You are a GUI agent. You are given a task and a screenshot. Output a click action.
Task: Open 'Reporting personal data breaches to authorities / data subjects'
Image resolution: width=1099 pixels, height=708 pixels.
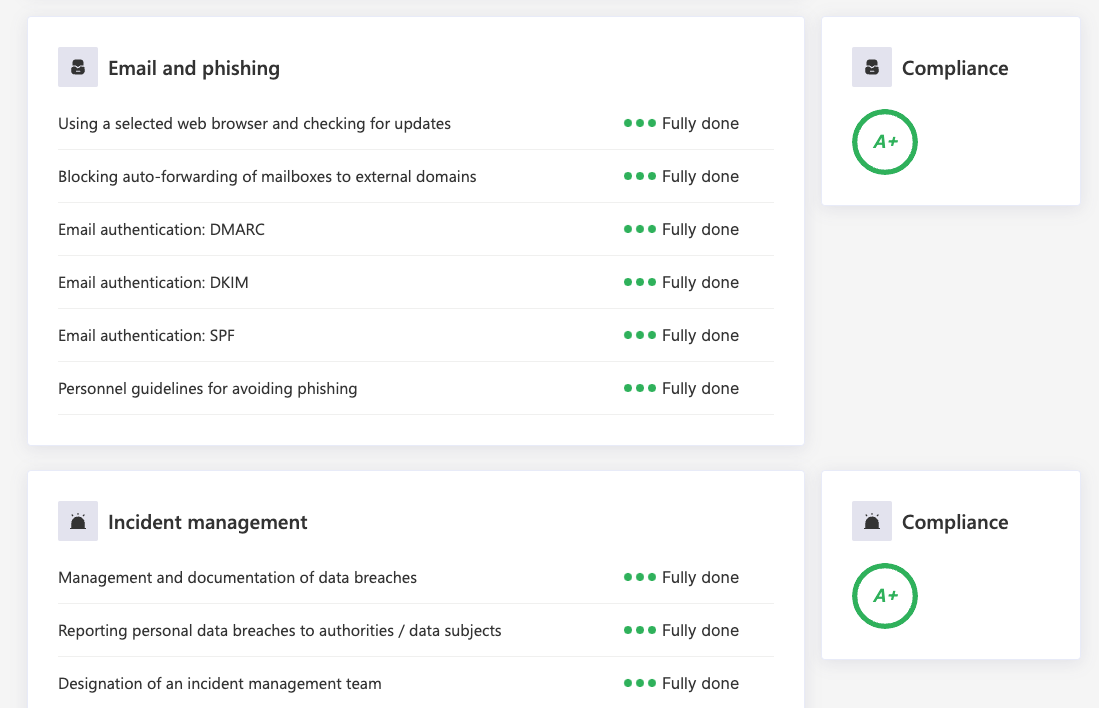pyautogui.click(x=280, y=631)
